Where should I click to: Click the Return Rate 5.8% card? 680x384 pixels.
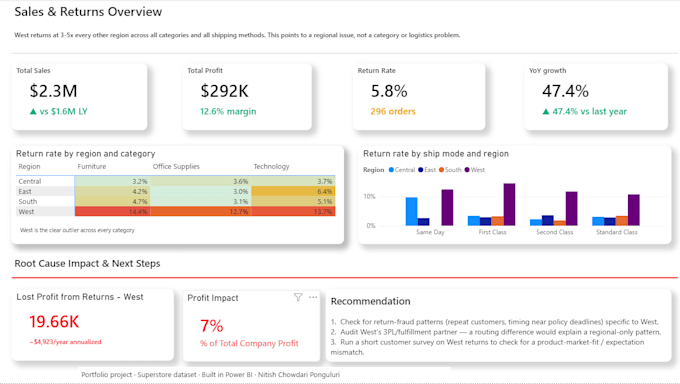[419, 96]
